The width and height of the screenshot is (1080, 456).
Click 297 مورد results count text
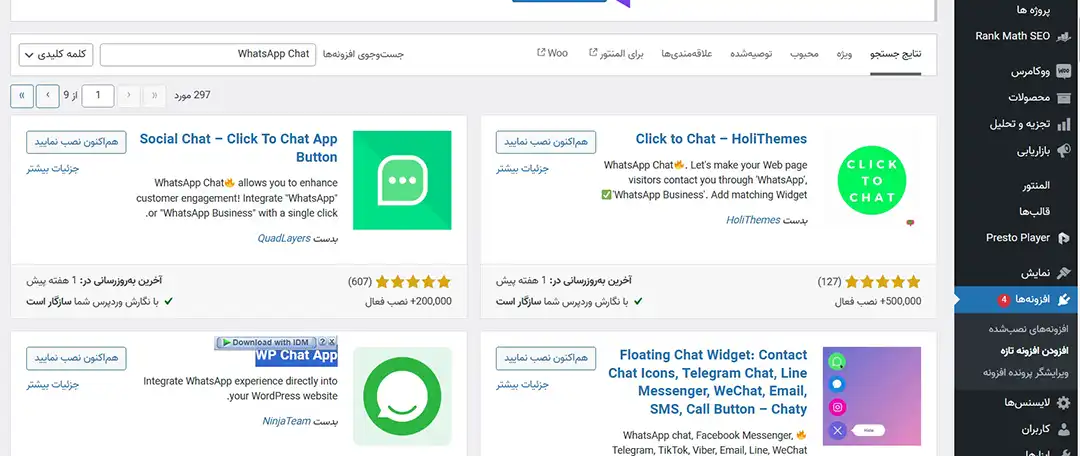click(192, 95)
